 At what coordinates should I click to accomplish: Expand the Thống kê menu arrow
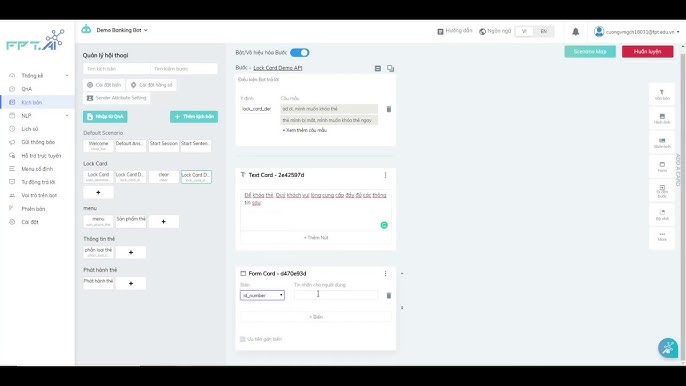click(67, 76)
